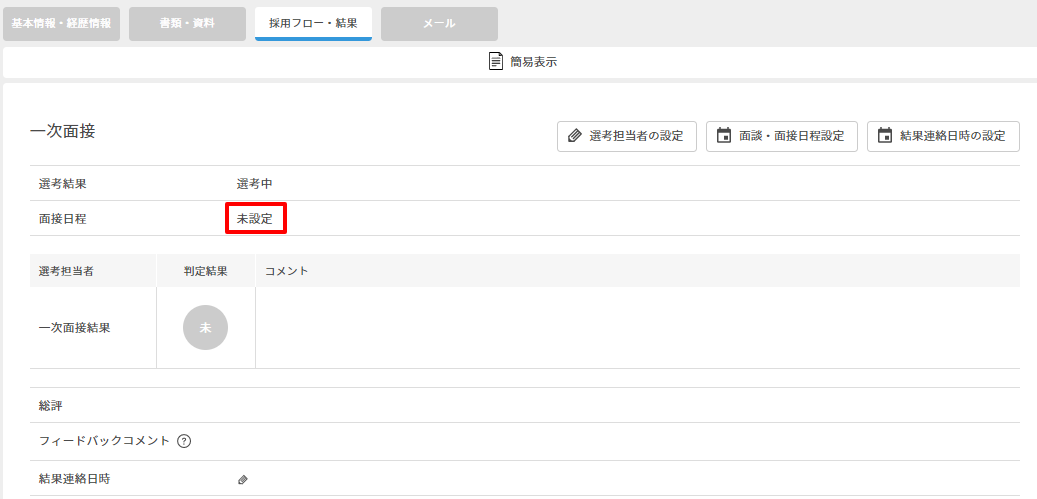The image size is (1037, 499).
Task: Click the paperclip icon on 選考担当者の設定
Action: coord(574,136)
